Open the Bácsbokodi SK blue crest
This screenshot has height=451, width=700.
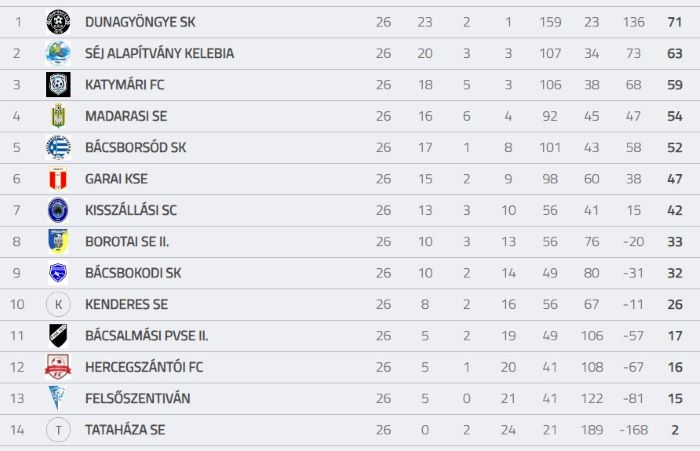58,273
